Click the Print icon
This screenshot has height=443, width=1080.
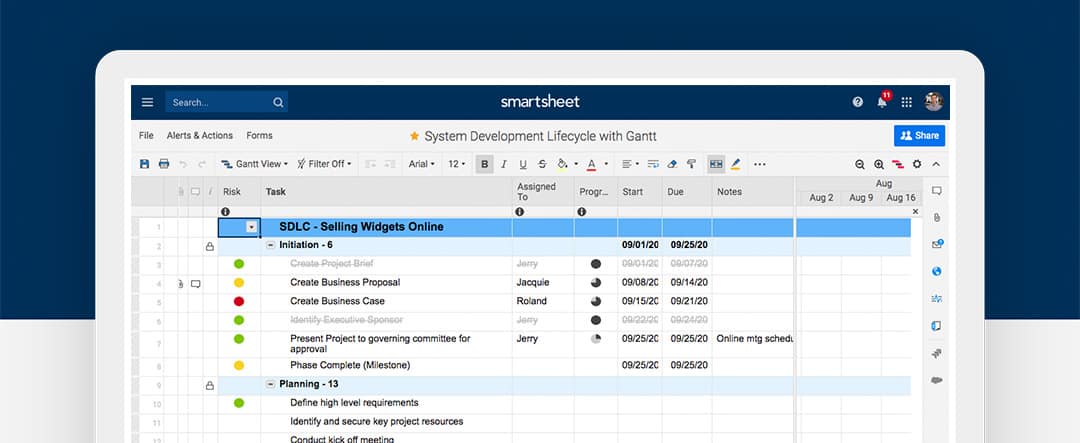click(x=164, y=164)
